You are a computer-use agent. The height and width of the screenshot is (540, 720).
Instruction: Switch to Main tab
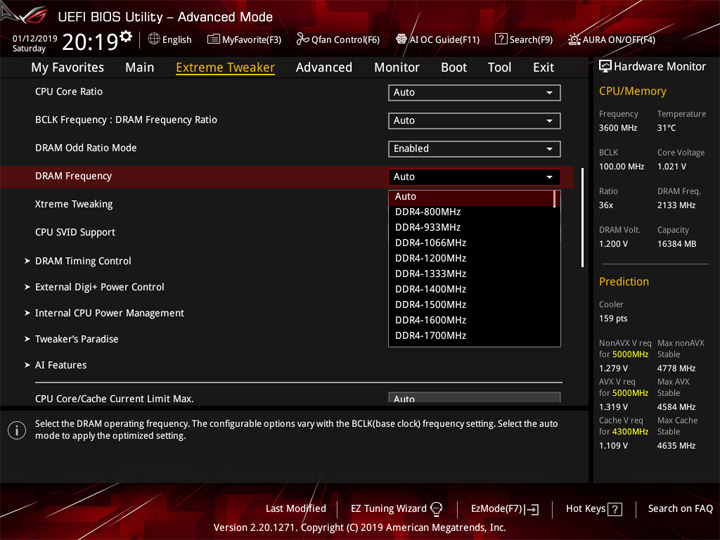140,68
